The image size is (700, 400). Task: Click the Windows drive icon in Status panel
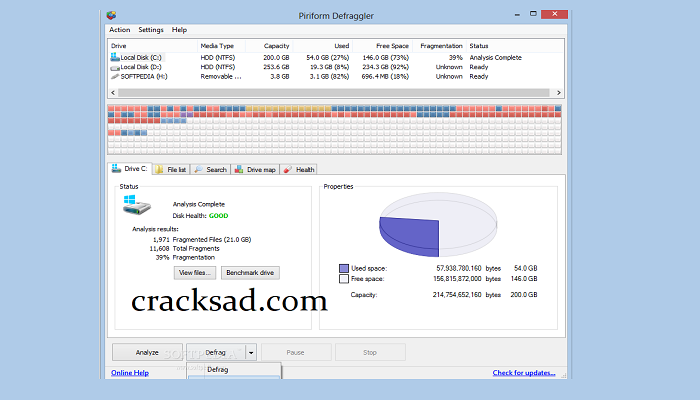click(x=137, y=205)
